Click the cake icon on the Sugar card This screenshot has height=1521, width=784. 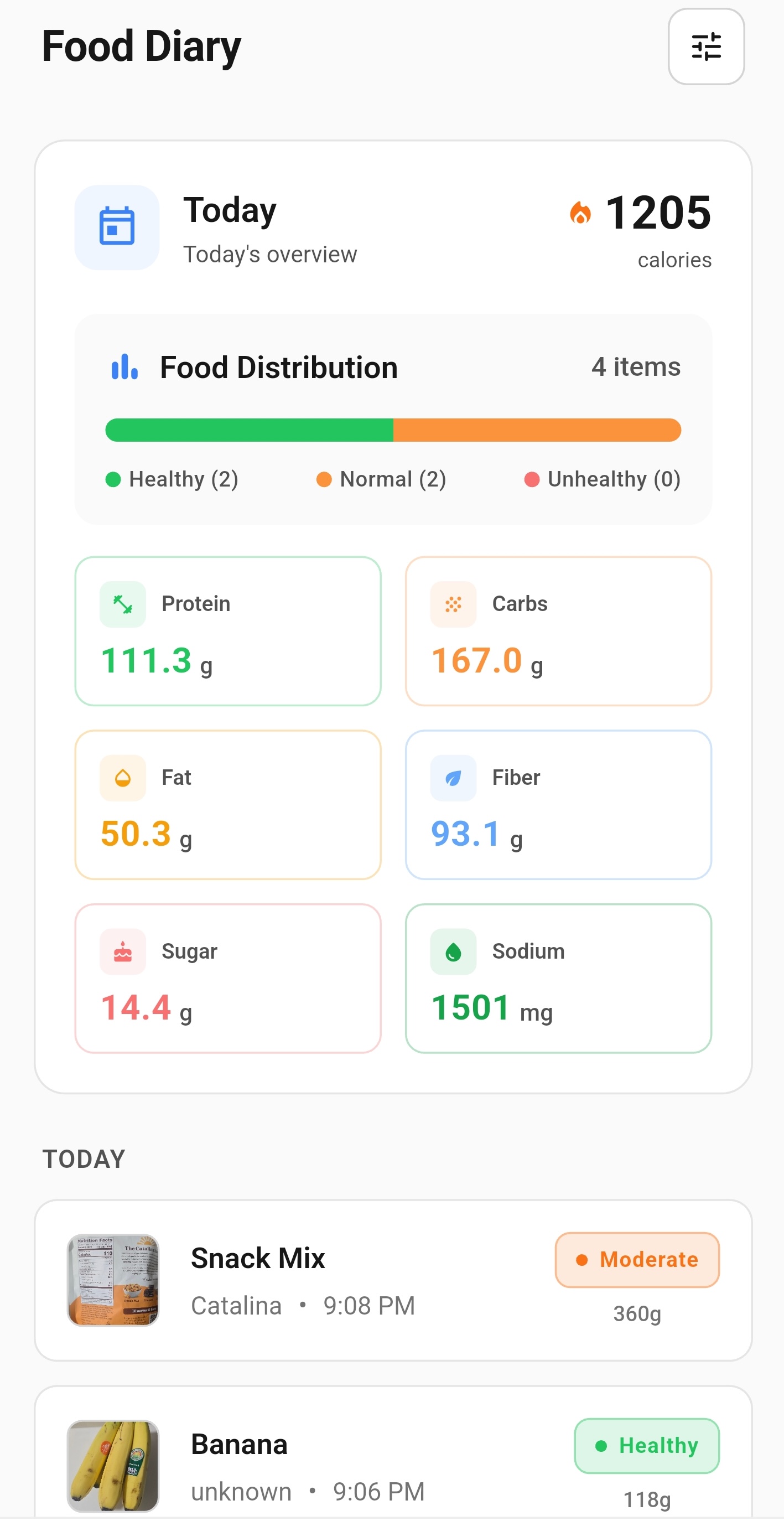coord(122,951)
